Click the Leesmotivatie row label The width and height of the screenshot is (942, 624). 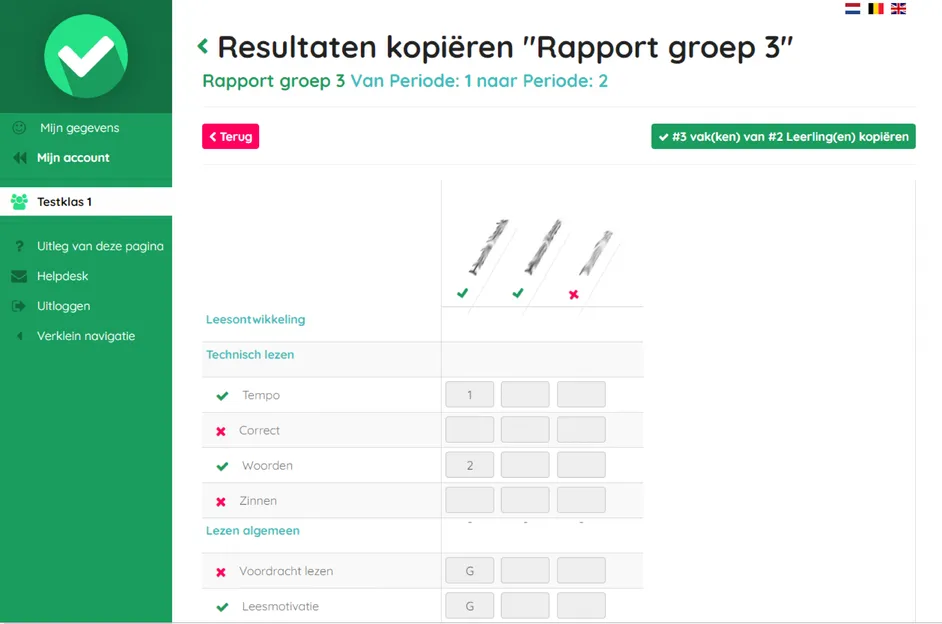(x=281, y=607)
